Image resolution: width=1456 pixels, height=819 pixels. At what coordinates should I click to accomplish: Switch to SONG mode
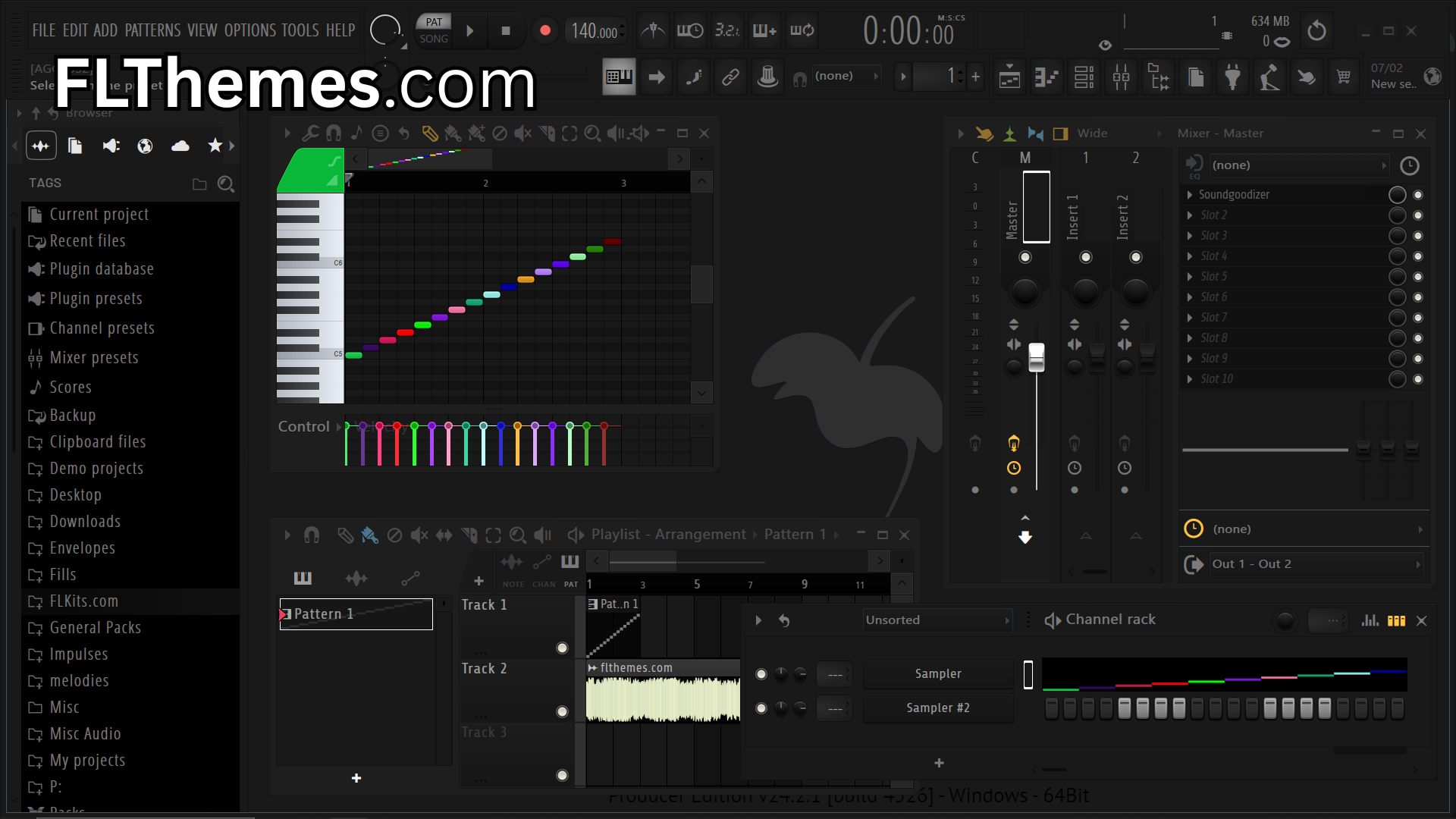(x=434, y=39)
